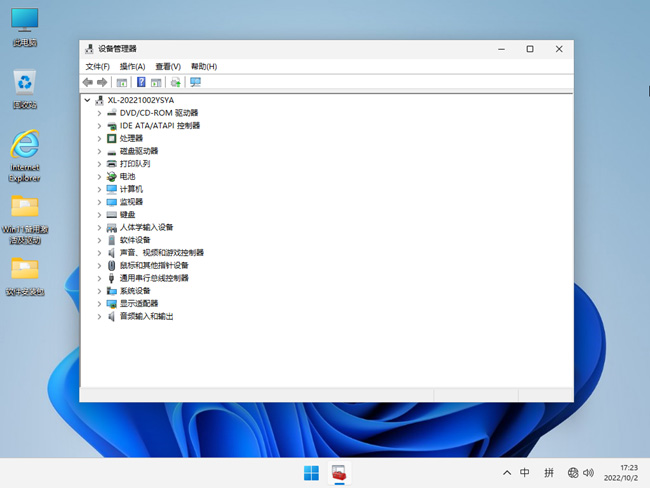Open the 文件(F) menu
This screenshot has width=650, height=488.
point(97,66)
